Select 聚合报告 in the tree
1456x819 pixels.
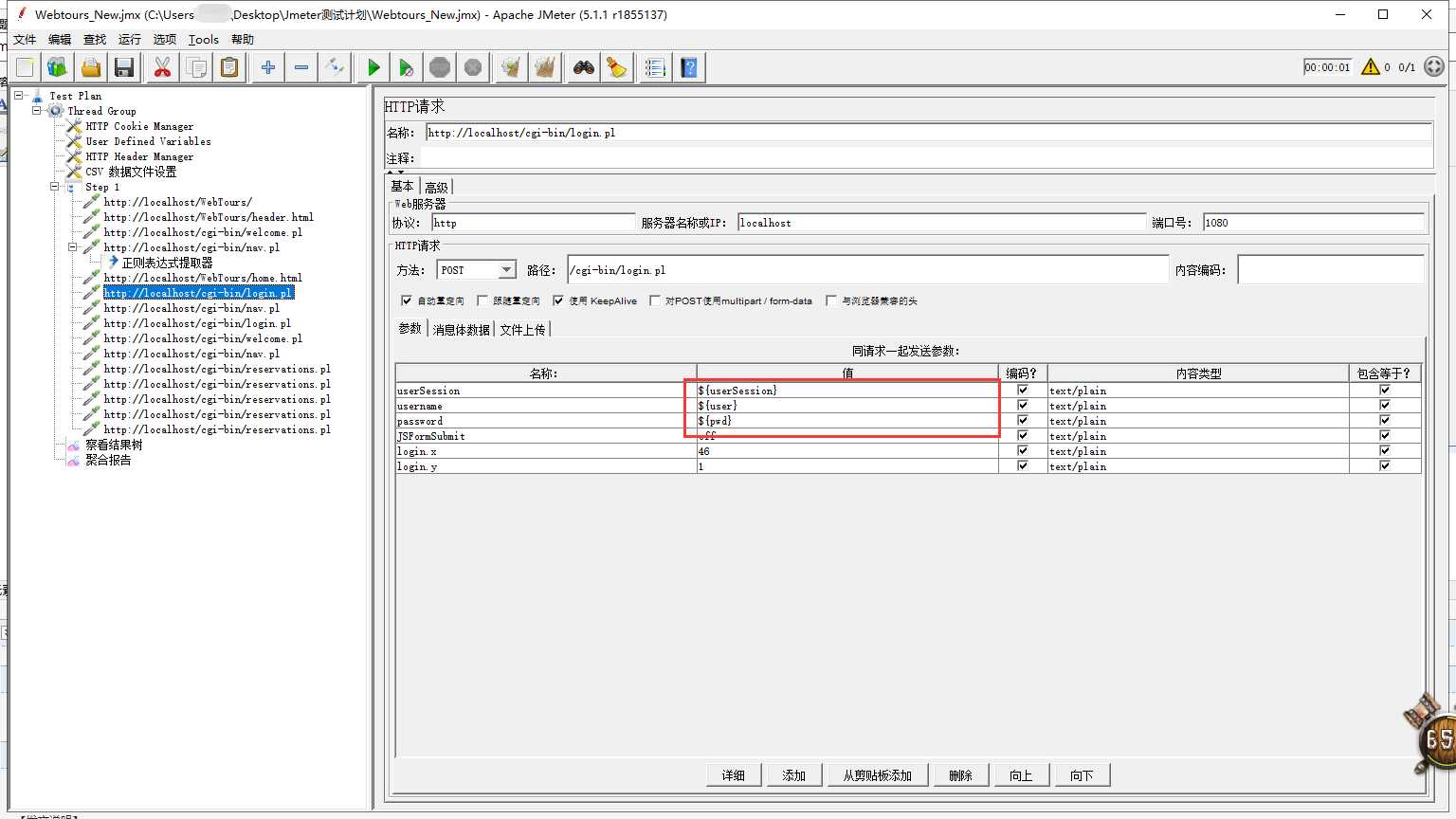pyautogui.click(x=108, y=460)
